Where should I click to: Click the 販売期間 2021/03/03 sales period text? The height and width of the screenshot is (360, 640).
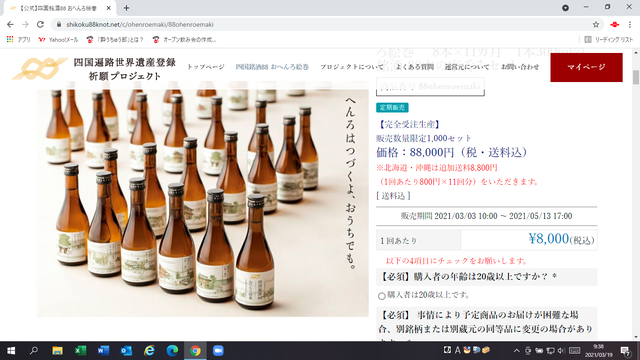click(x=487, y=216)
